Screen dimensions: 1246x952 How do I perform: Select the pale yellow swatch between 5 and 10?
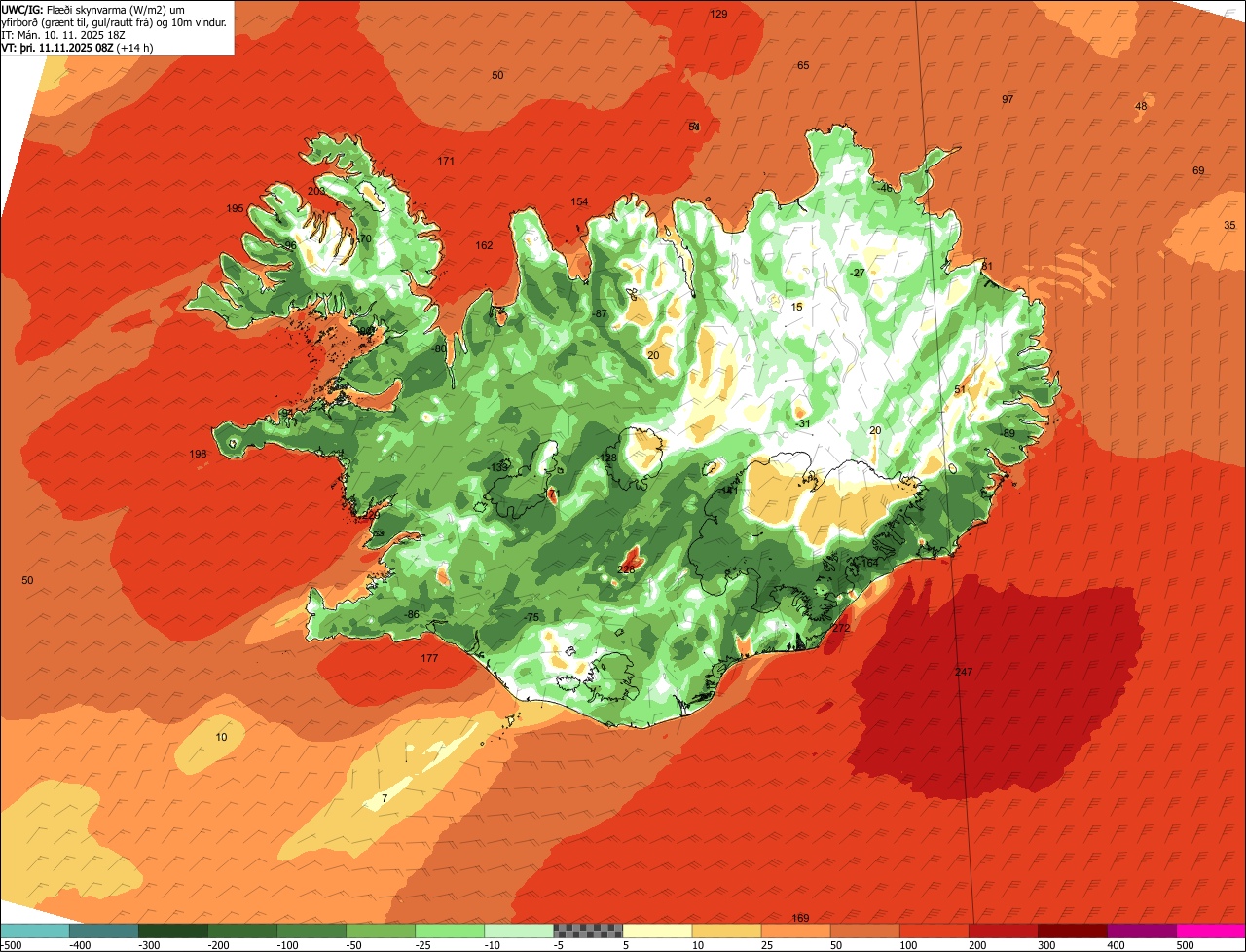pos(657,931)
